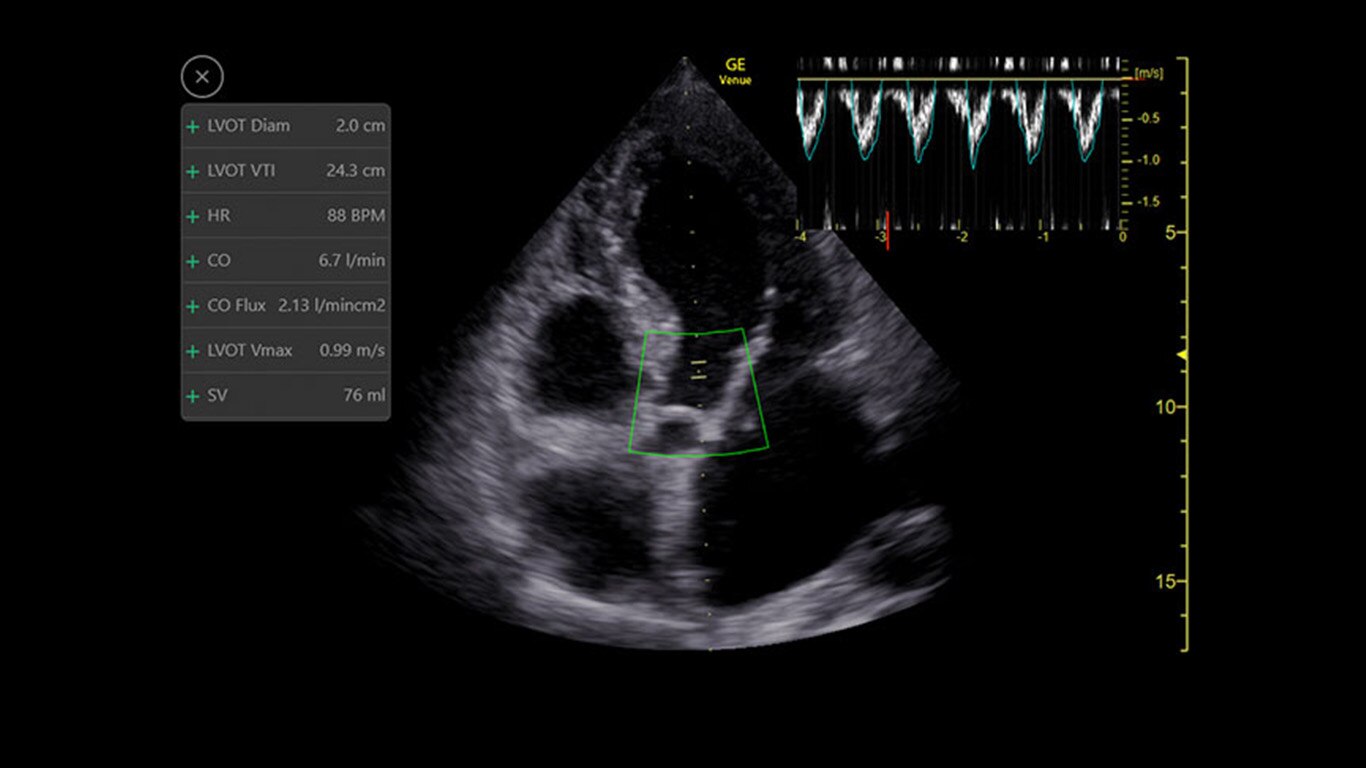Select the CO 6.7 l/min value
The image size is (1366, 768).
(x=285, y=260)
